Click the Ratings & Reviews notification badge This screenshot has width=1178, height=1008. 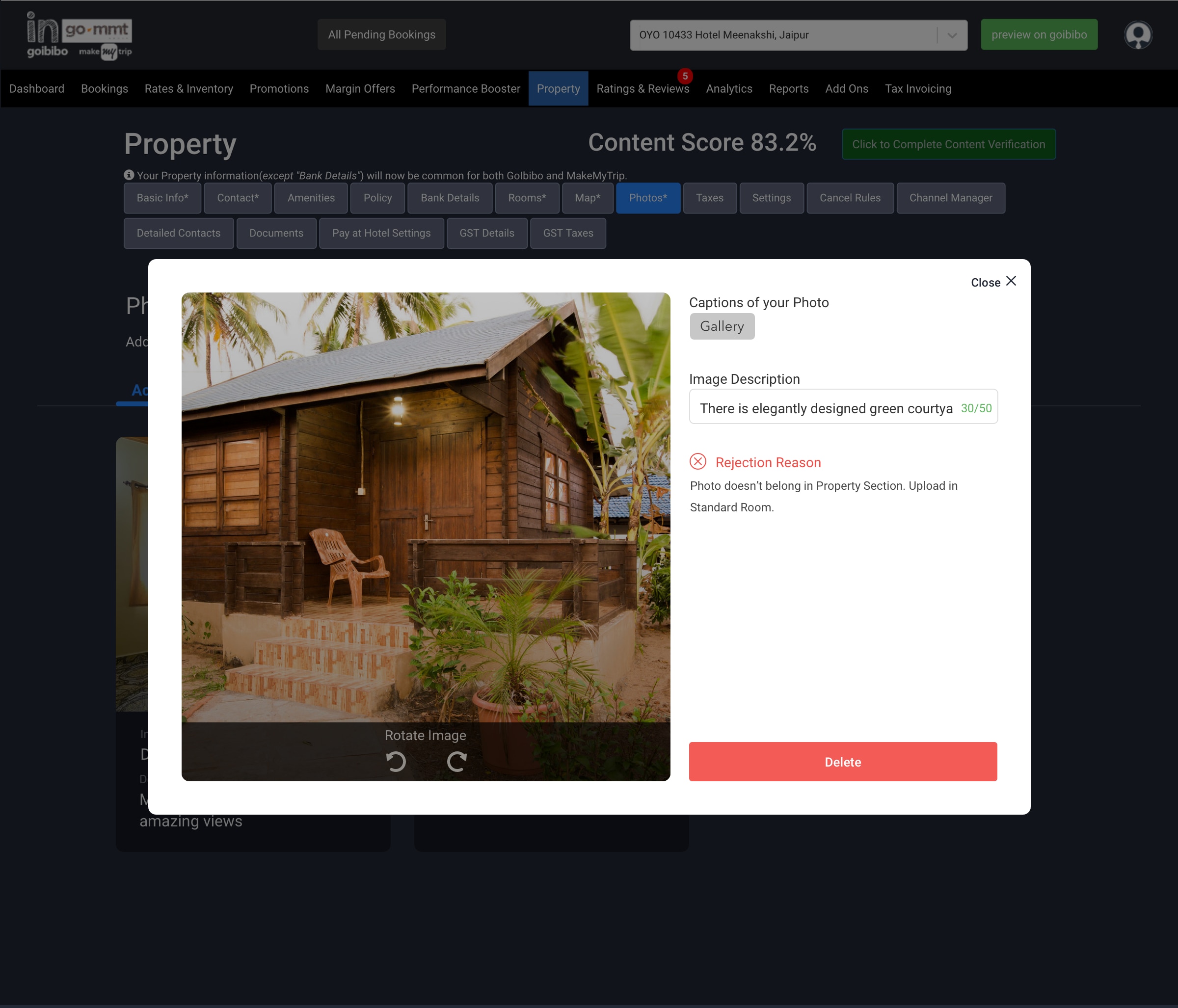(x=685, y=76)
